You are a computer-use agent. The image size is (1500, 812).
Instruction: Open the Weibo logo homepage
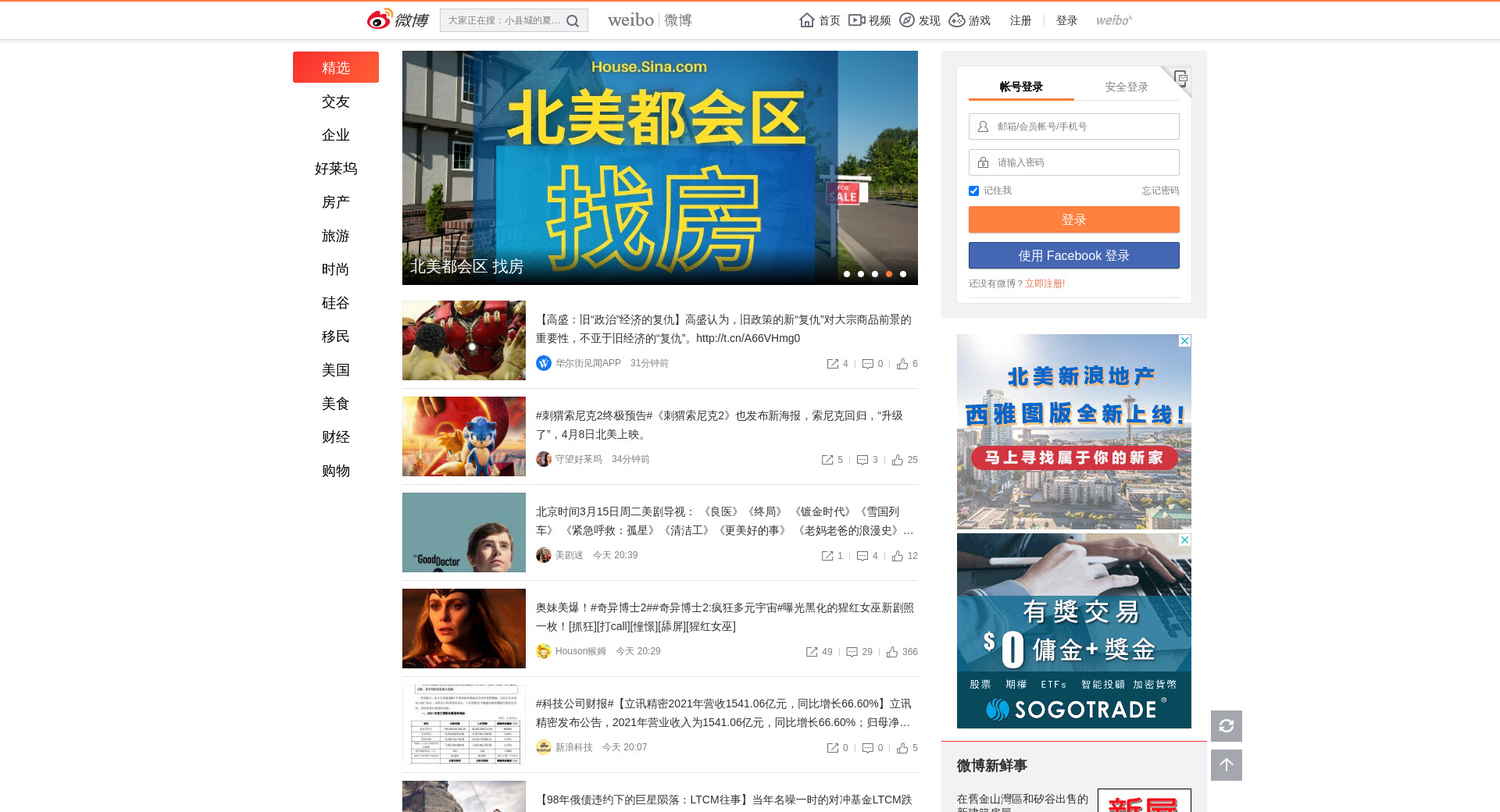pos(398,20)
